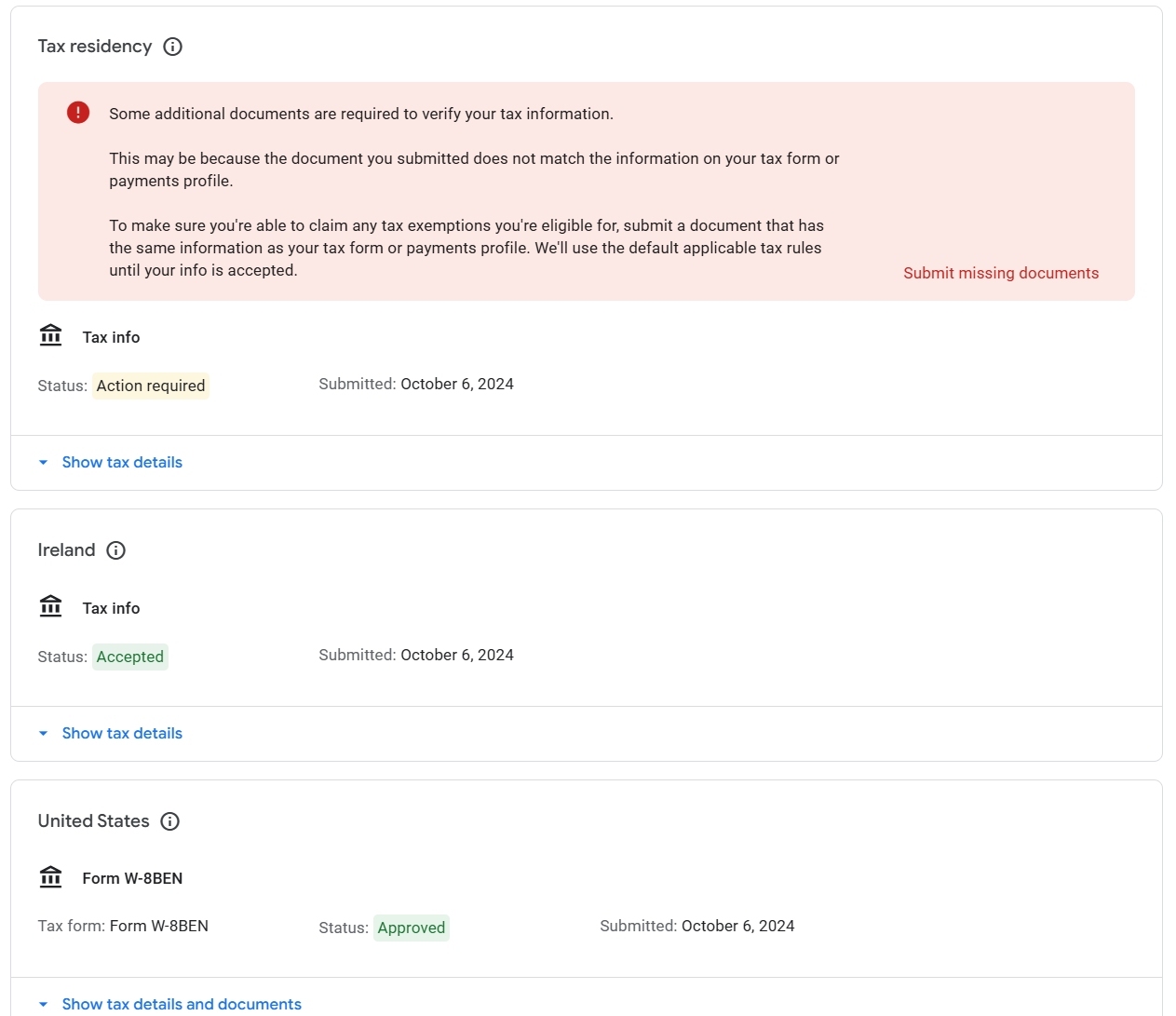Click the Tax form: Form W-8BEN field
Screen dimensions: 1176x1016
[x=123, y=926]
